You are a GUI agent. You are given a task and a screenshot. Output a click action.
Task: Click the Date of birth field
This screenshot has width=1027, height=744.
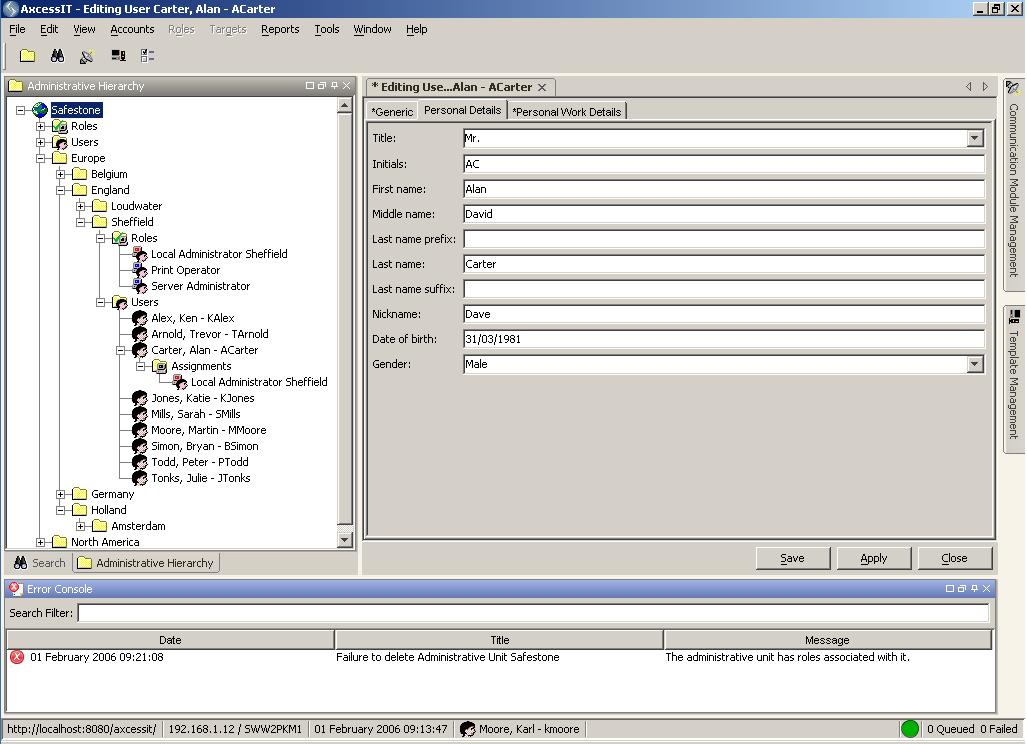(724, 339)
